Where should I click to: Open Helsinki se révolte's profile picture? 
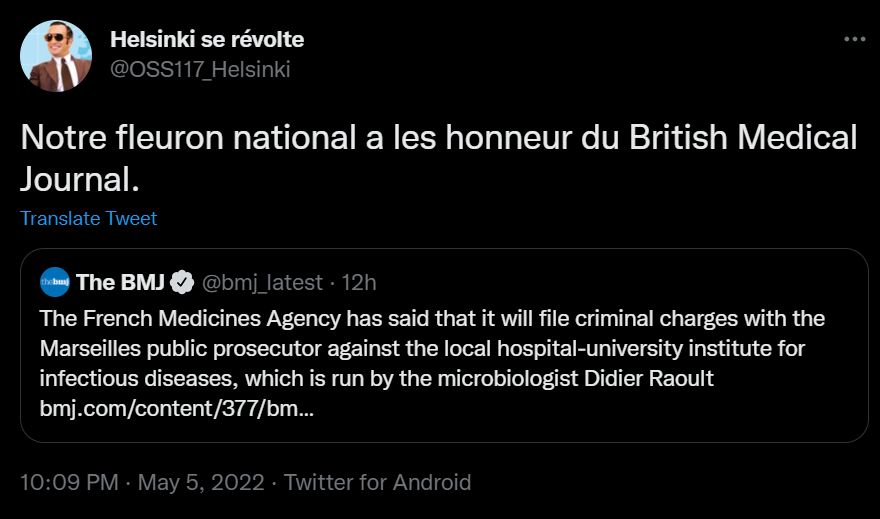56,55
